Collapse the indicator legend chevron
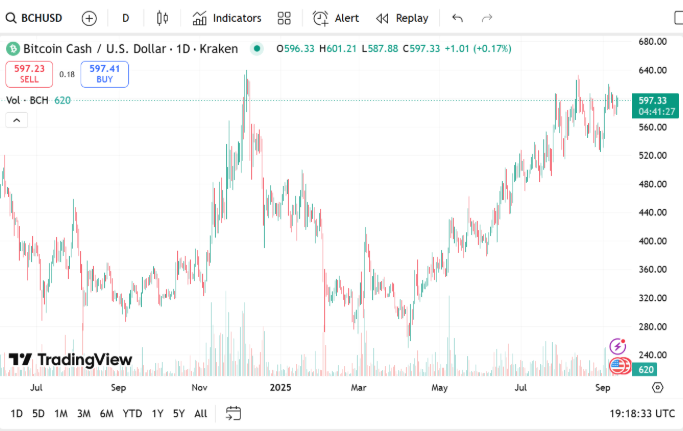The height and width of the screenshot is (431, 683). [x=17, y=120]
